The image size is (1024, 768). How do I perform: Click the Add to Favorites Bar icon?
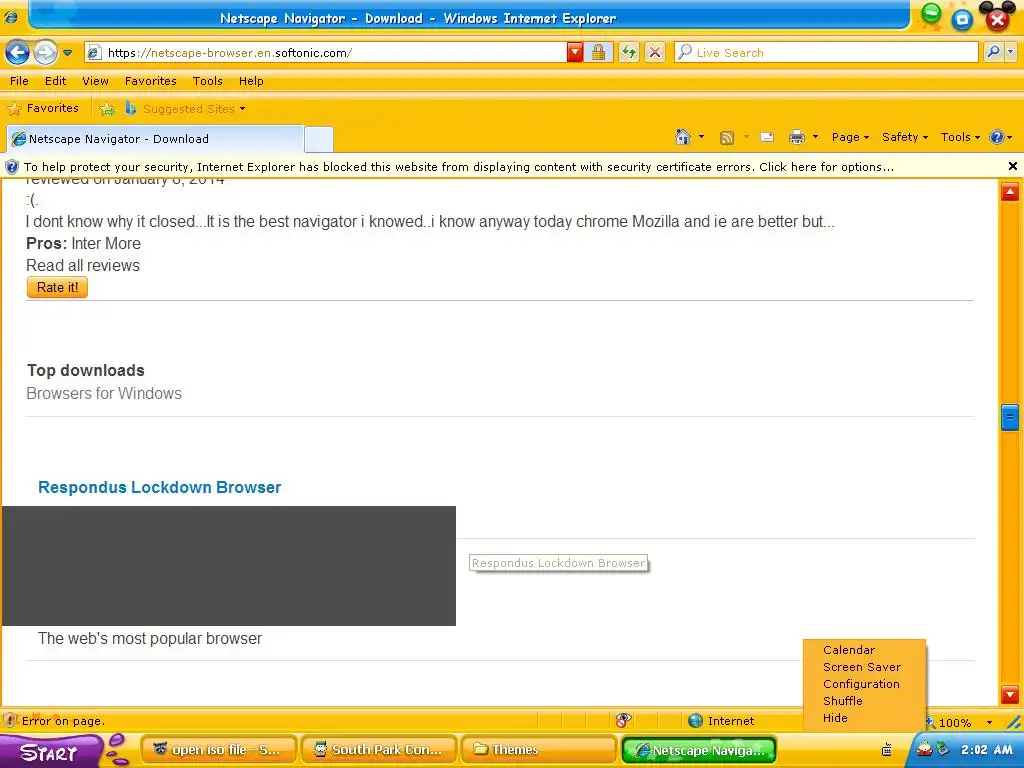pos(107,109)
